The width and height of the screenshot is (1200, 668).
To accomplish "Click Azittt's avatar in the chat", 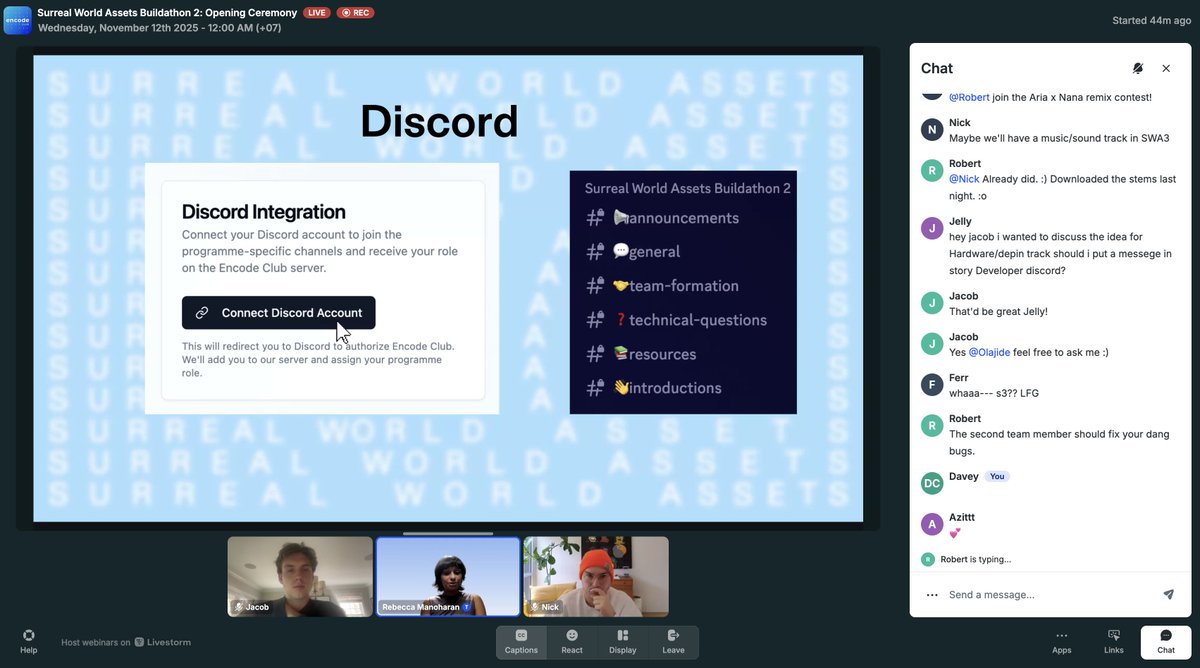I will 932,524.
